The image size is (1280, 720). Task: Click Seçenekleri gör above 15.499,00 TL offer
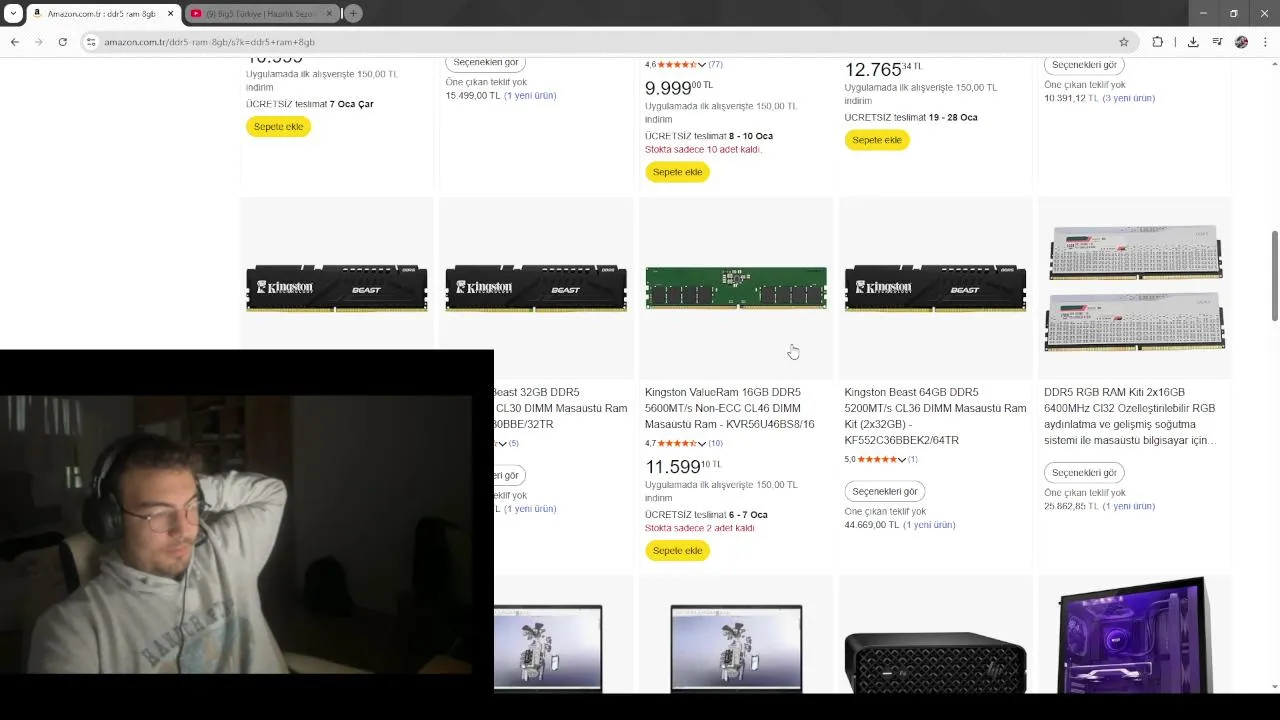coord(485,62)
